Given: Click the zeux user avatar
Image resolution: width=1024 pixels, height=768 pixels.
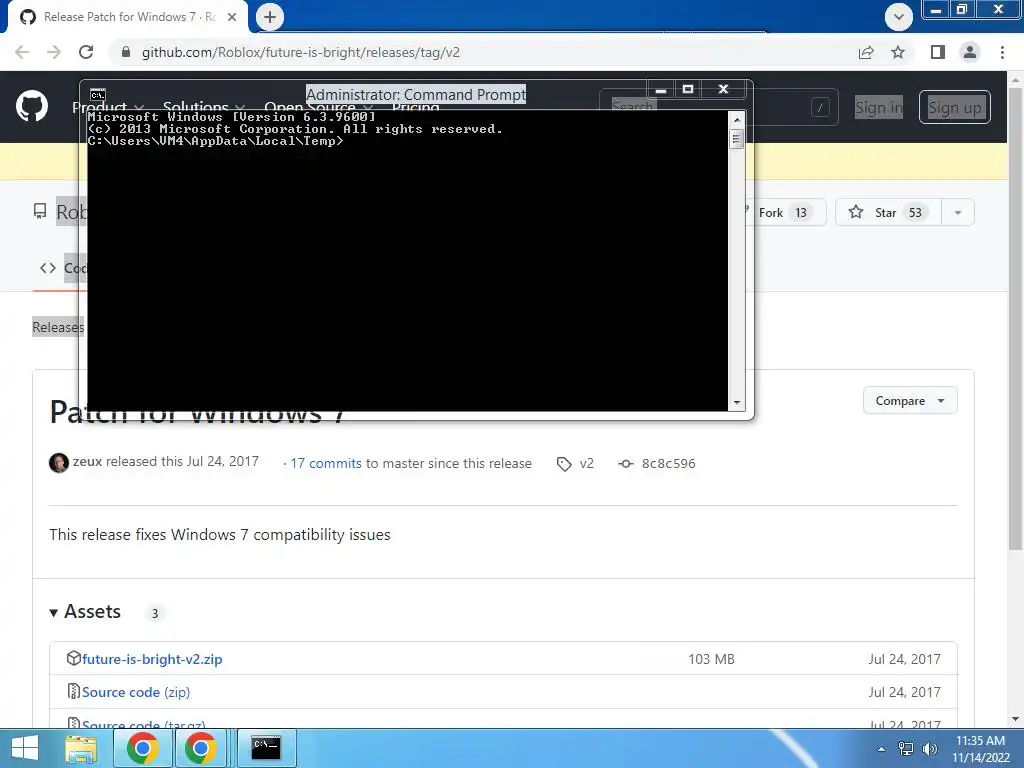Looking at the screenshot, I should point(59,462).
